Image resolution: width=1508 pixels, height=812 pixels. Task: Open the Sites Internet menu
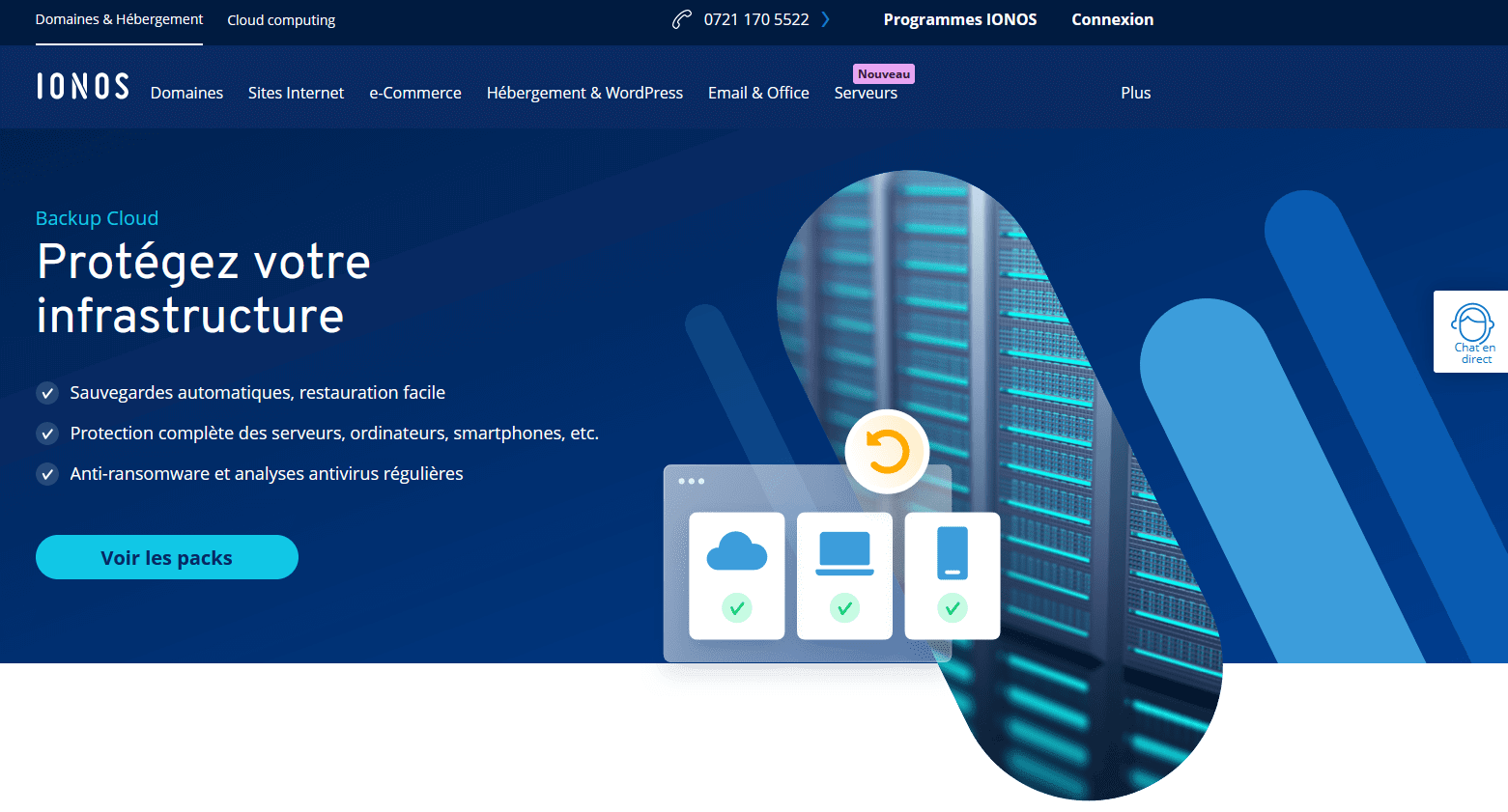click(296, 93)
